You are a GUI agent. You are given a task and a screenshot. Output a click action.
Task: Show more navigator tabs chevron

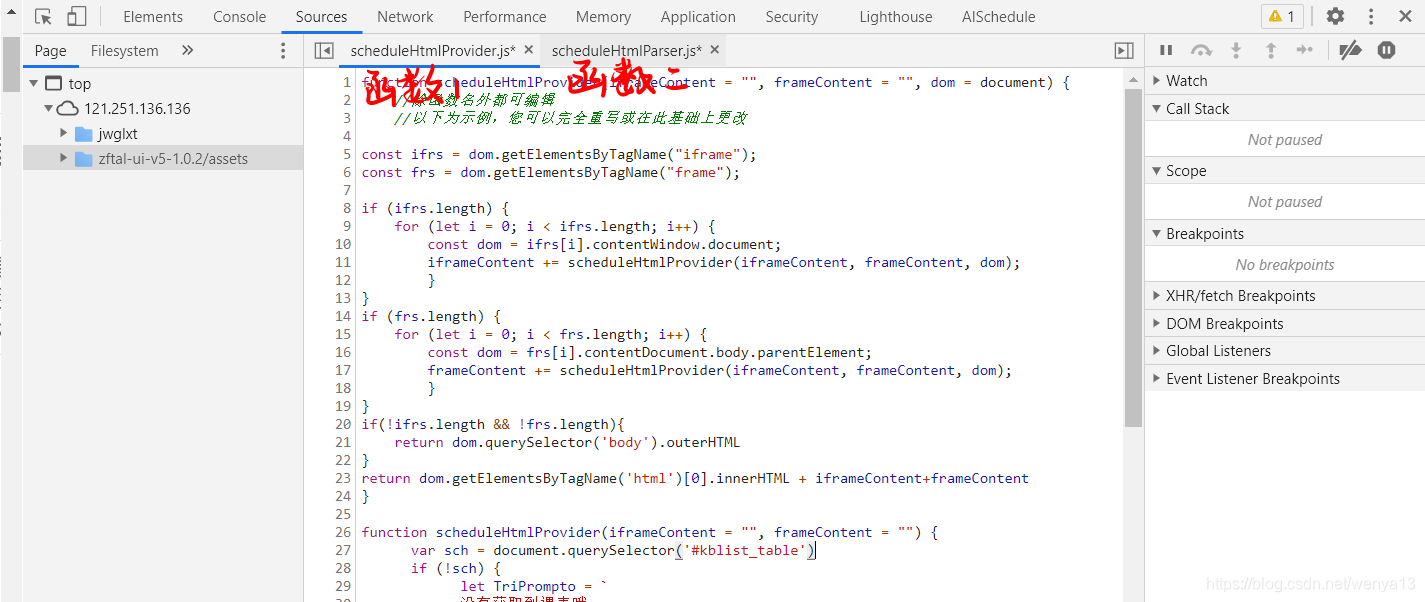point(188,50)
